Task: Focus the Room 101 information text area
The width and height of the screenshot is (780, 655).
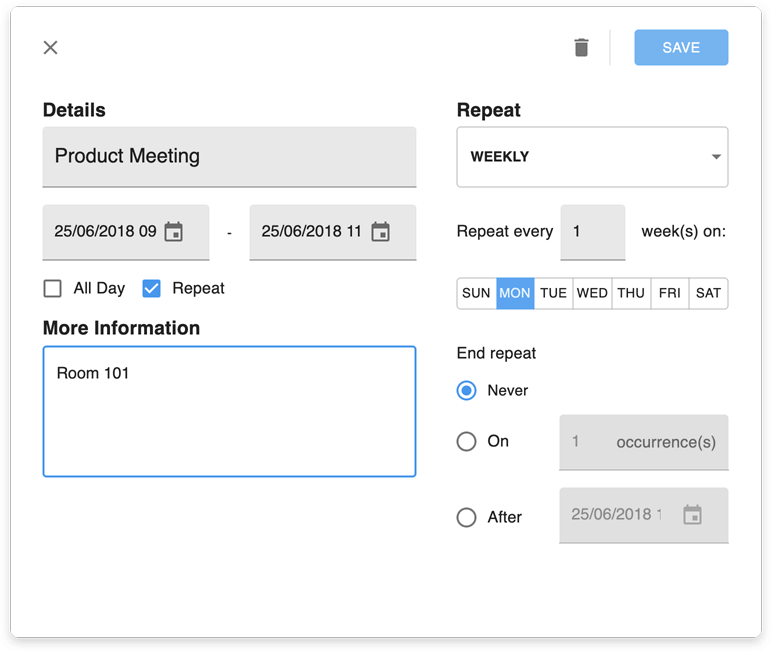Action: tap(229, 411)
